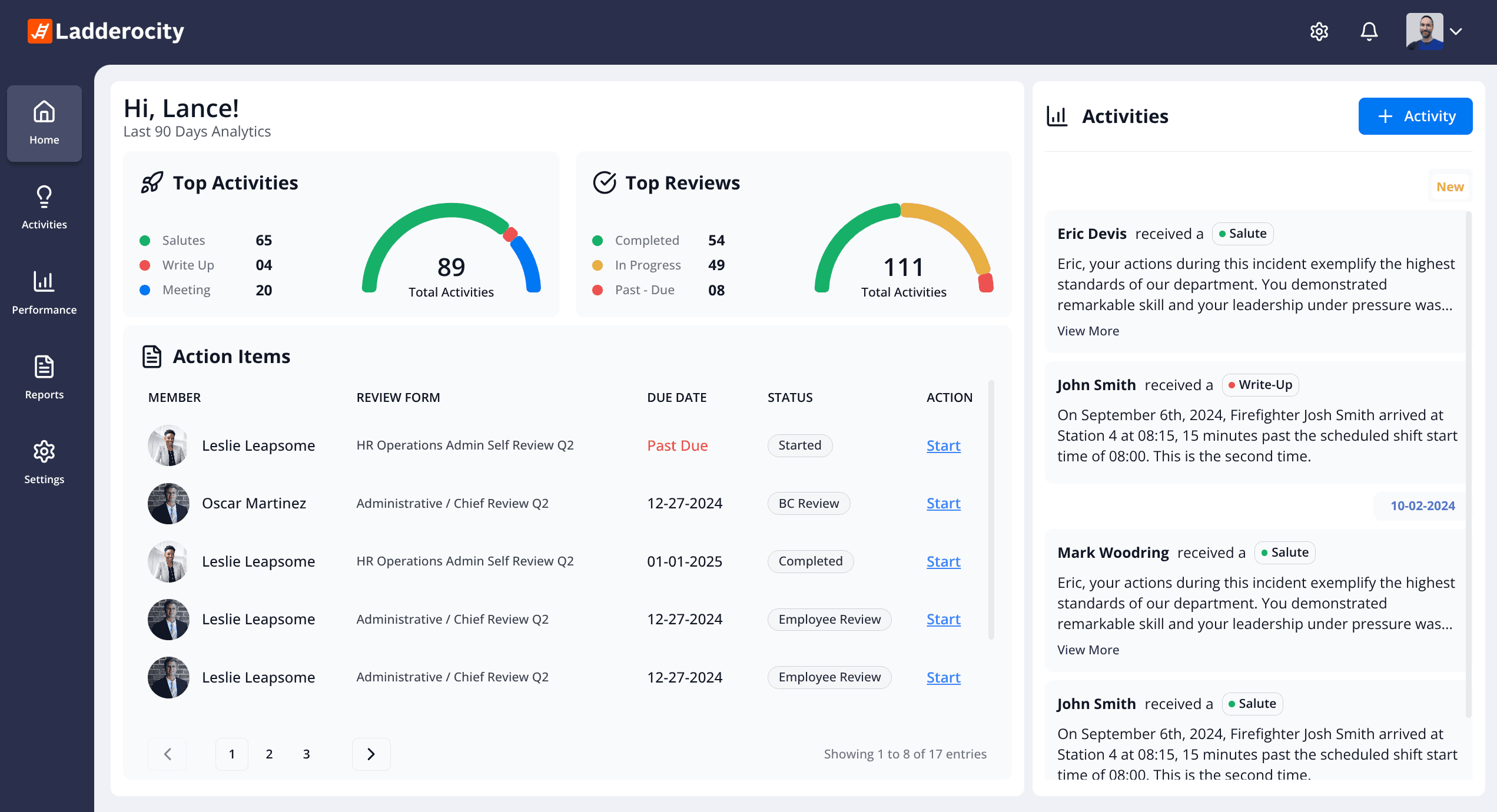Image resolution: width=1497 pixels, height=812 pixels.
Task: Open settings gear in top header
Action: point(1319,31)
